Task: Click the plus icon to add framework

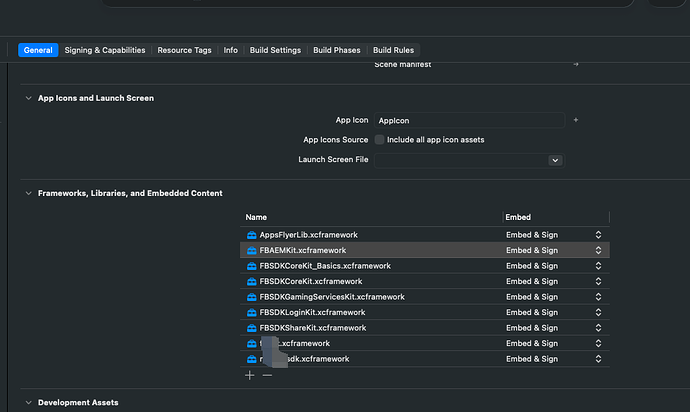Action: pos(250,375)
